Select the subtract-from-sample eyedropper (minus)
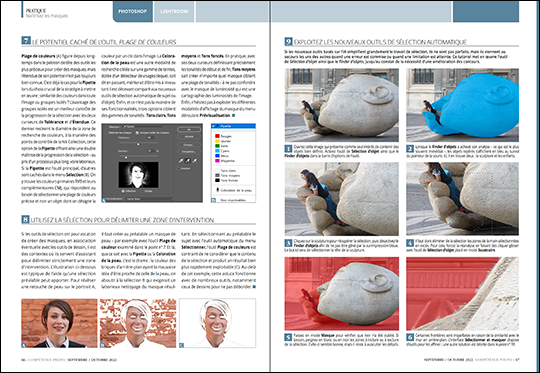This screenshot has width=540, height=373. pos(195,161)
